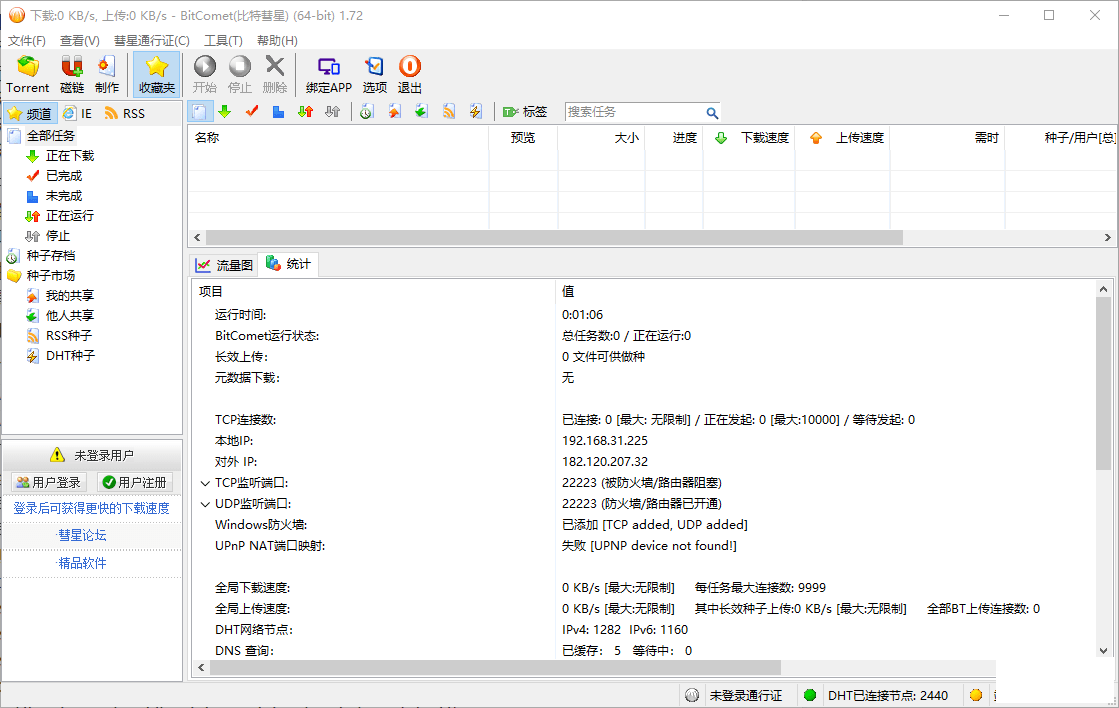The height and width of the screenshot is (708, 1119).
Task: Click the 停止 stop toolbar button
Action: click(x=240, y=74)
